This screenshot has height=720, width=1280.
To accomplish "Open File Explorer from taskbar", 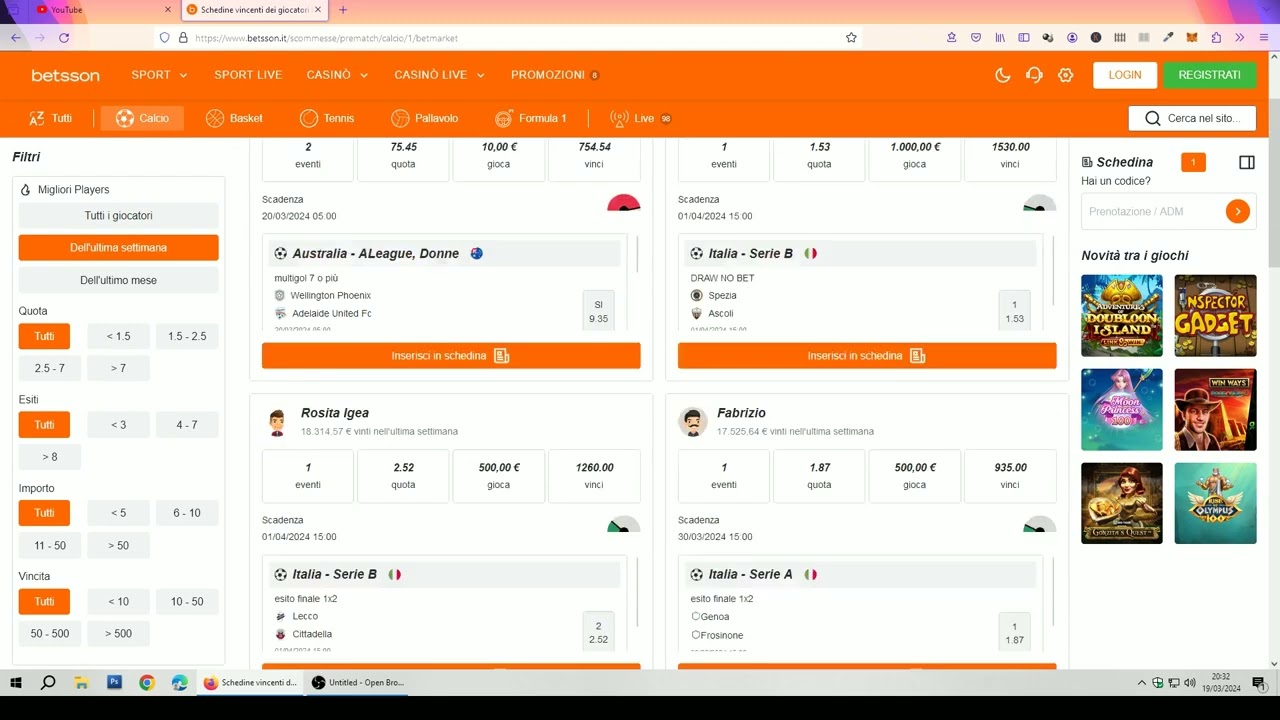I will click(81, 683).
